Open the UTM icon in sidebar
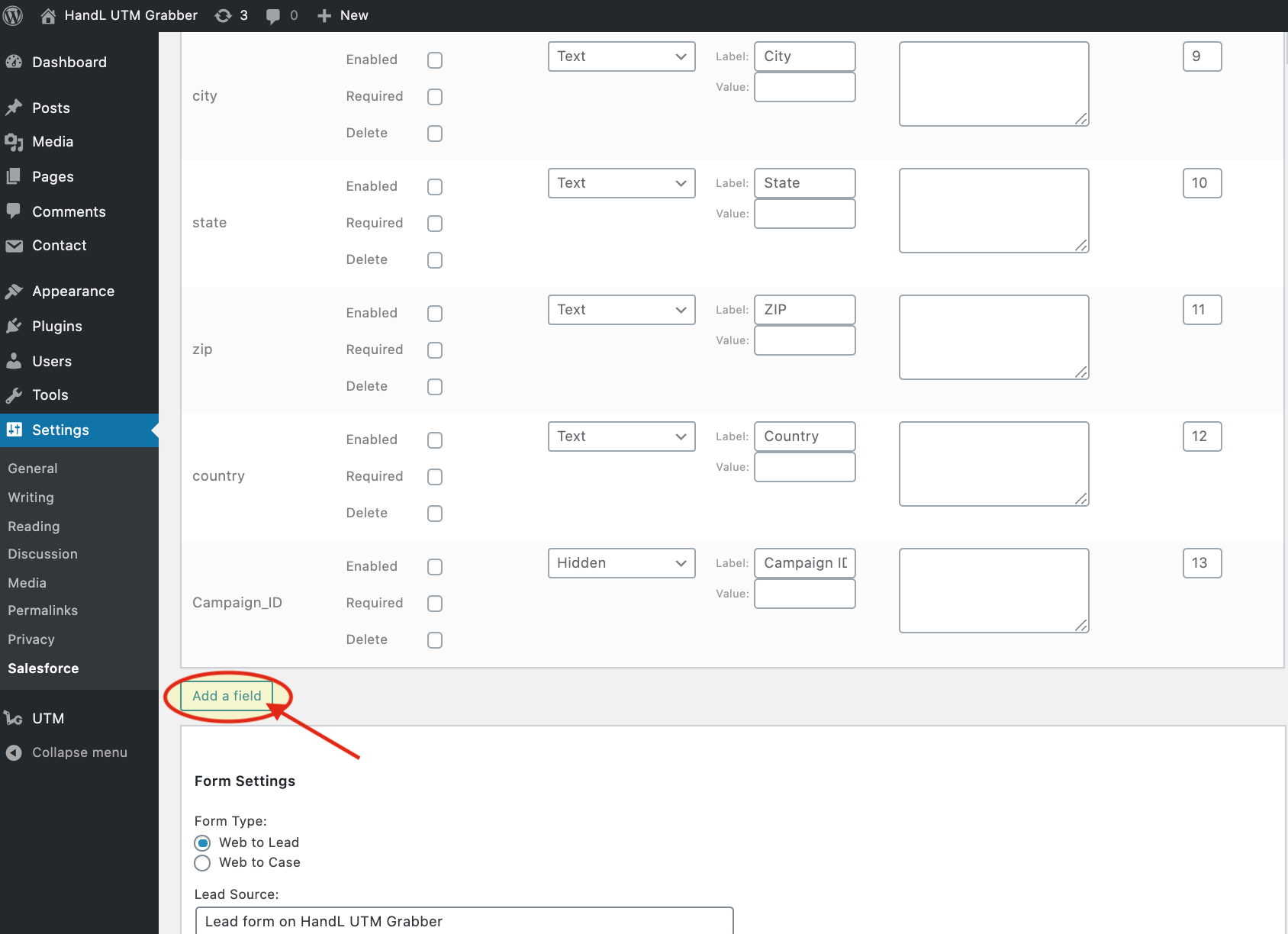This screenshot has width=1288, height=934. 14,718
